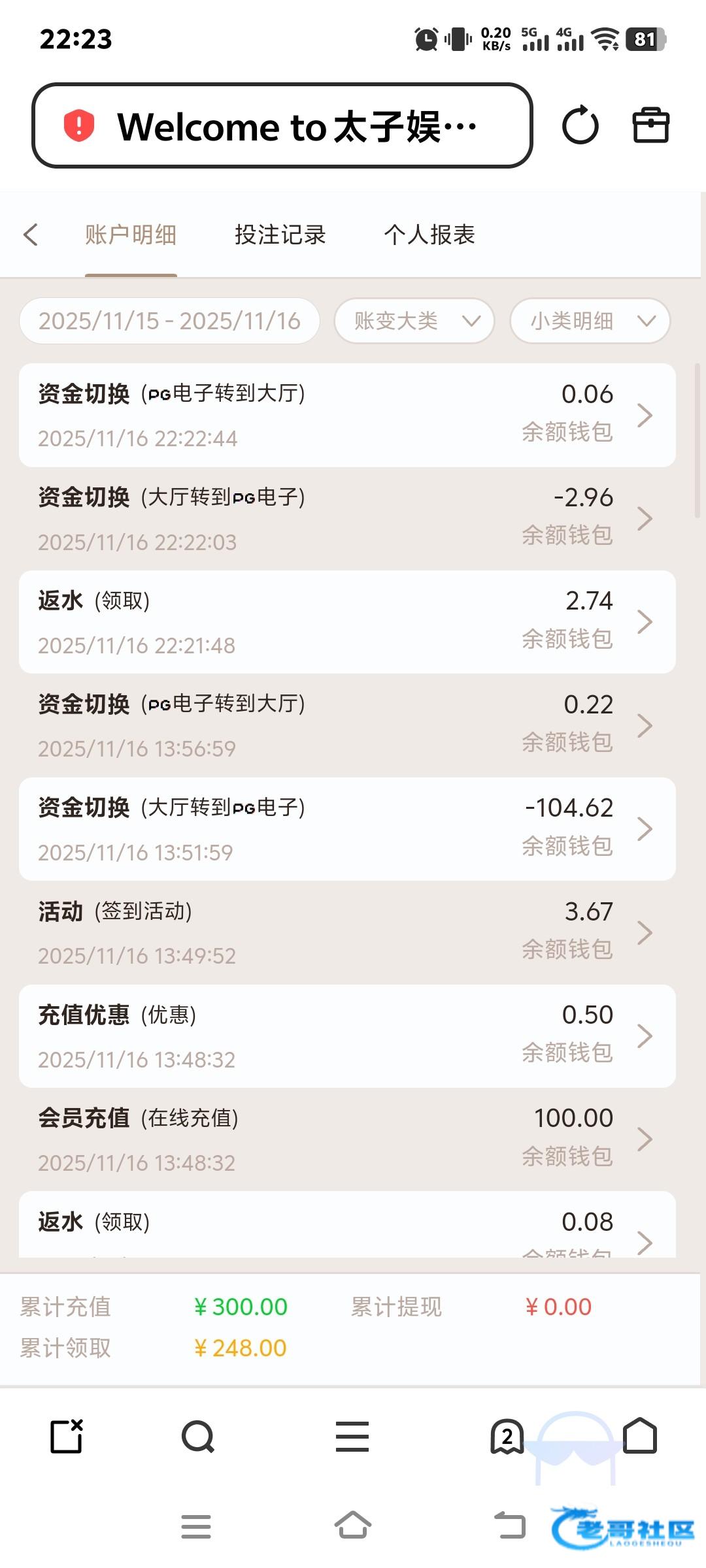Open the browser toolbox briefcase icon
Image resolution: width=706 pixels, height=1568 pixels.
tap(650, 125)
